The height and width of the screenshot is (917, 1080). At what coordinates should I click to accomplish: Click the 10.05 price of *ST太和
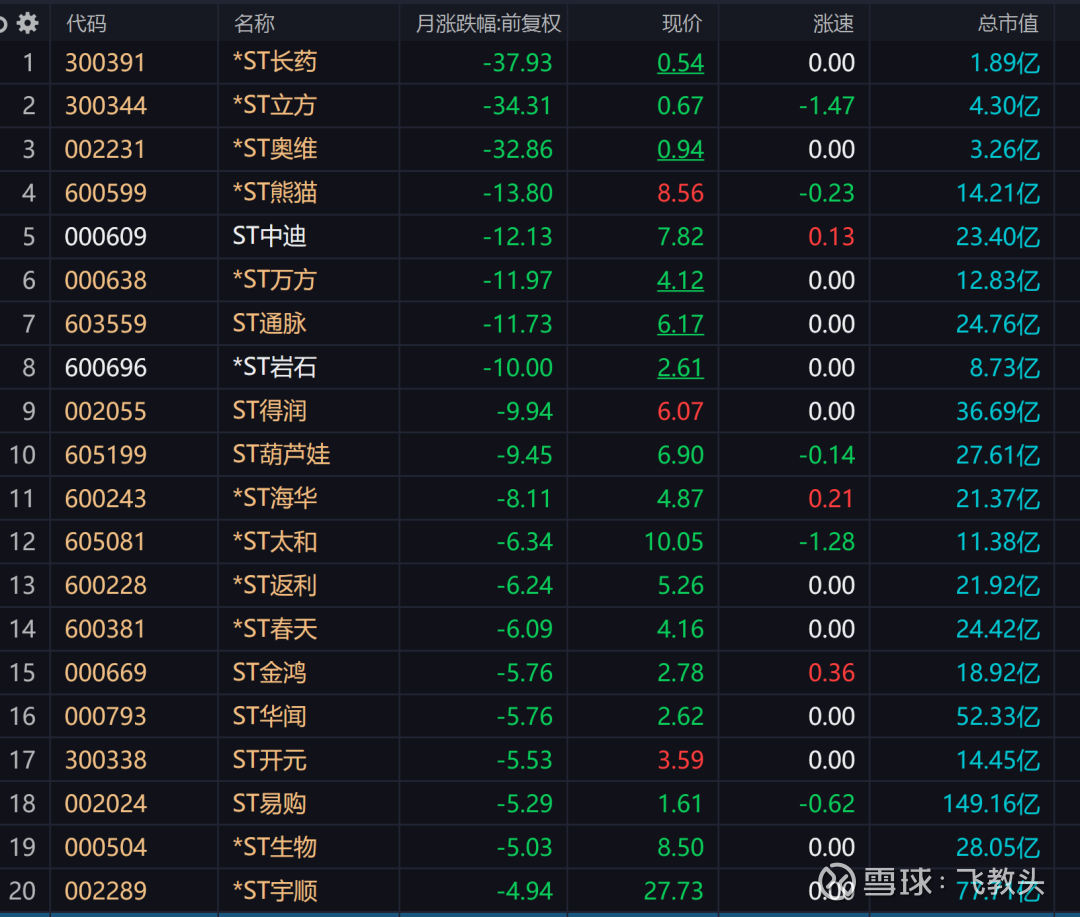pyautogui.click(x=674, y=542)
